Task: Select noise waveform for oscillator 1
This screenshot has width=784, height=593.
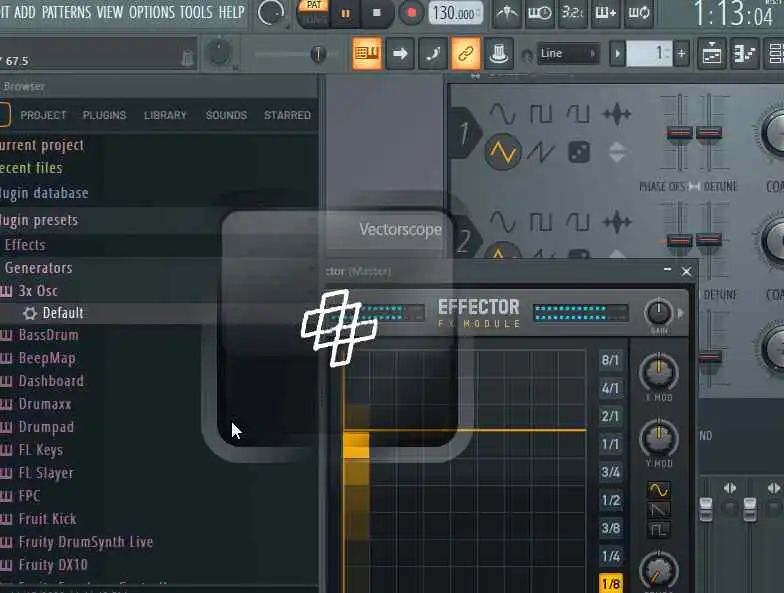Action: (x=616, y=114)
